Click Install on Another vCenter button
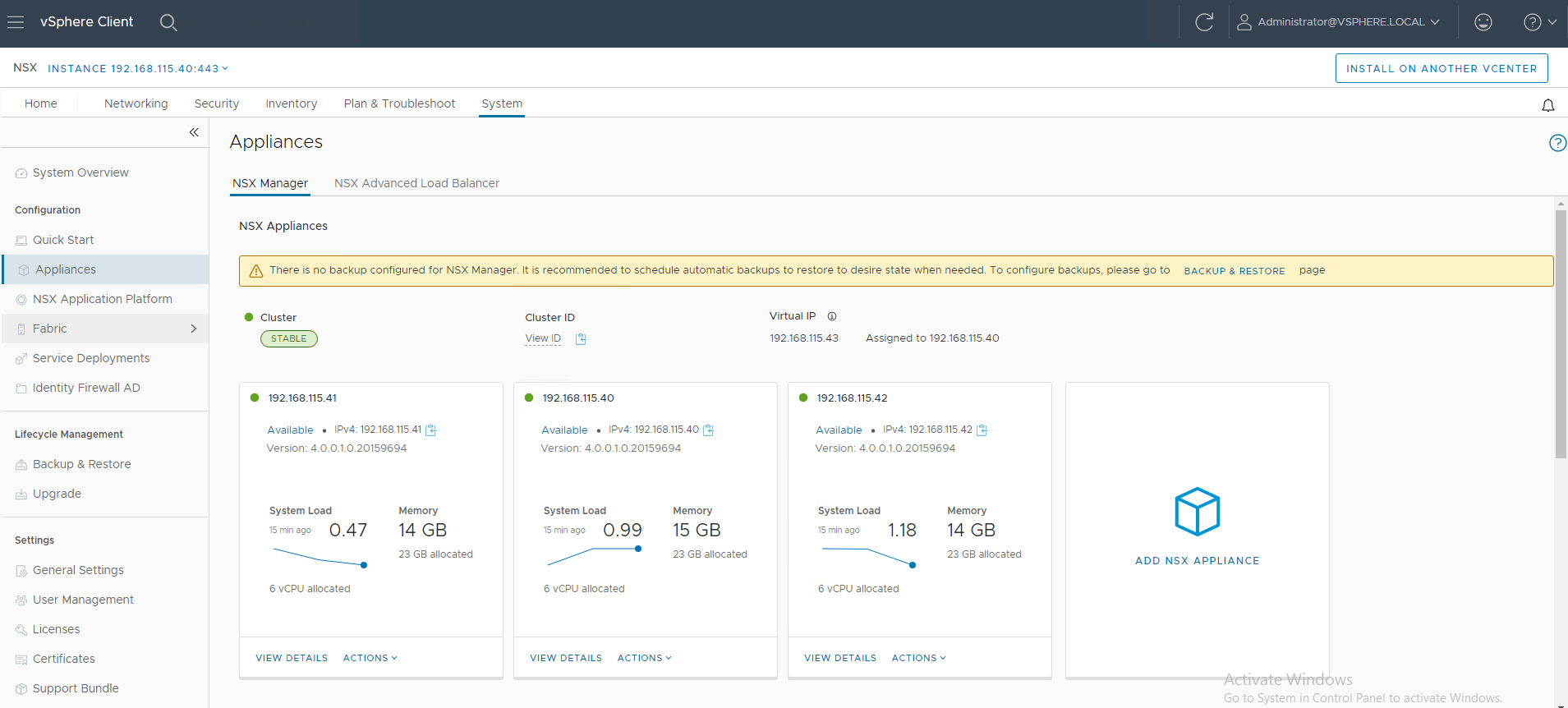This screenshot has width=1568, height=708. pyautogui.click(x=1442, y=69)
